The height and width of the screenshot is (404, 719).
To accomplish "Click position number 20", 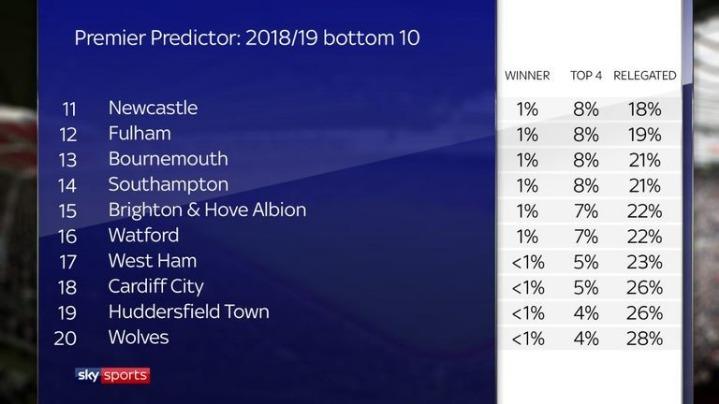I will click(x=65, y=339).
